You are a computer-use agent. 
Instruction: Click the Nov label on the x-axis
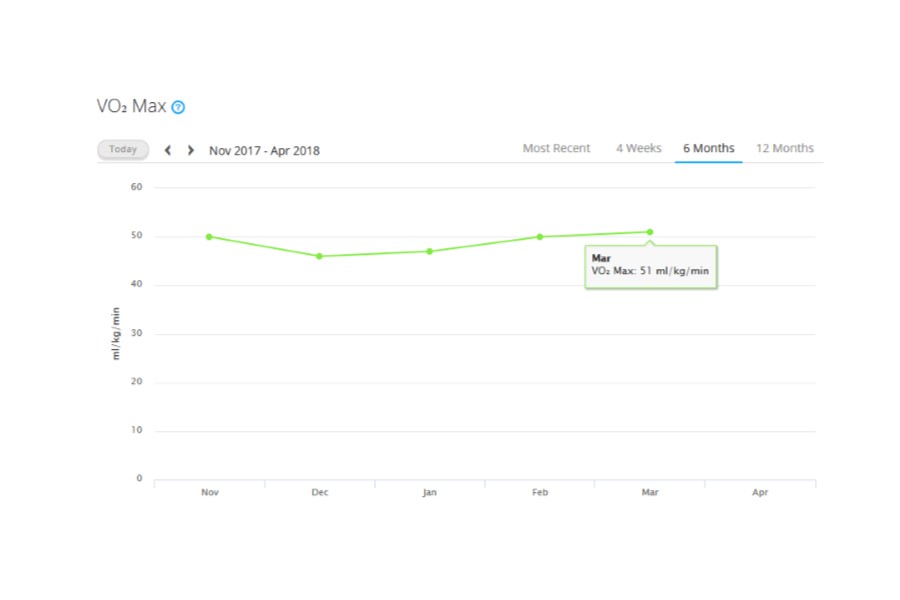[209, 493]
